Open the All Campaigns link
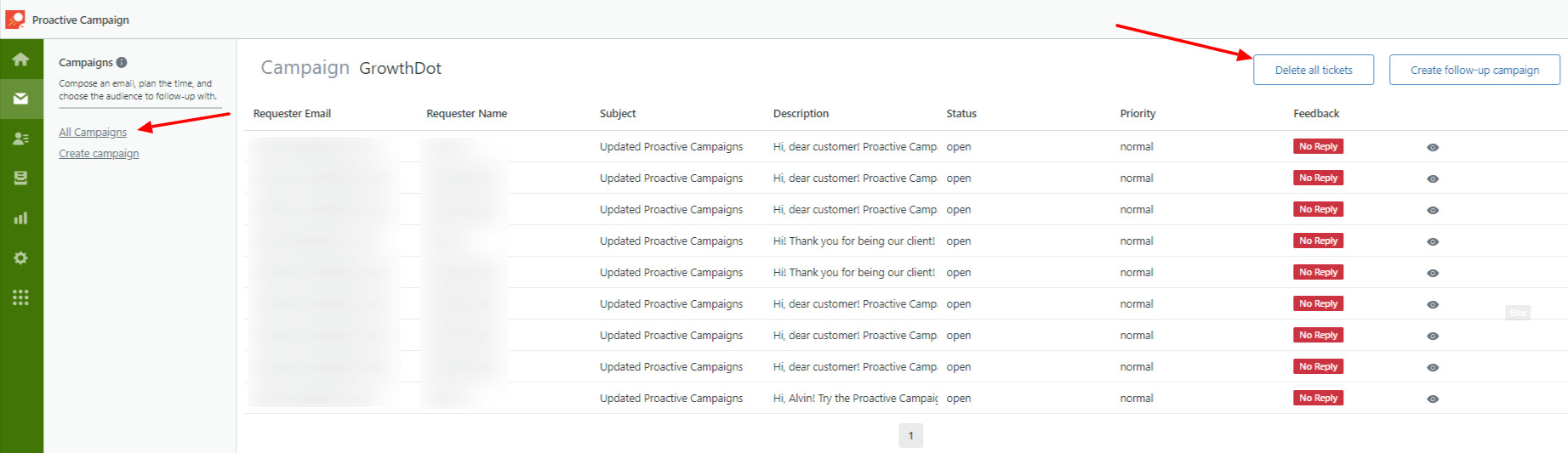This screenshot has width=1568, height=453. click(93, 132)
